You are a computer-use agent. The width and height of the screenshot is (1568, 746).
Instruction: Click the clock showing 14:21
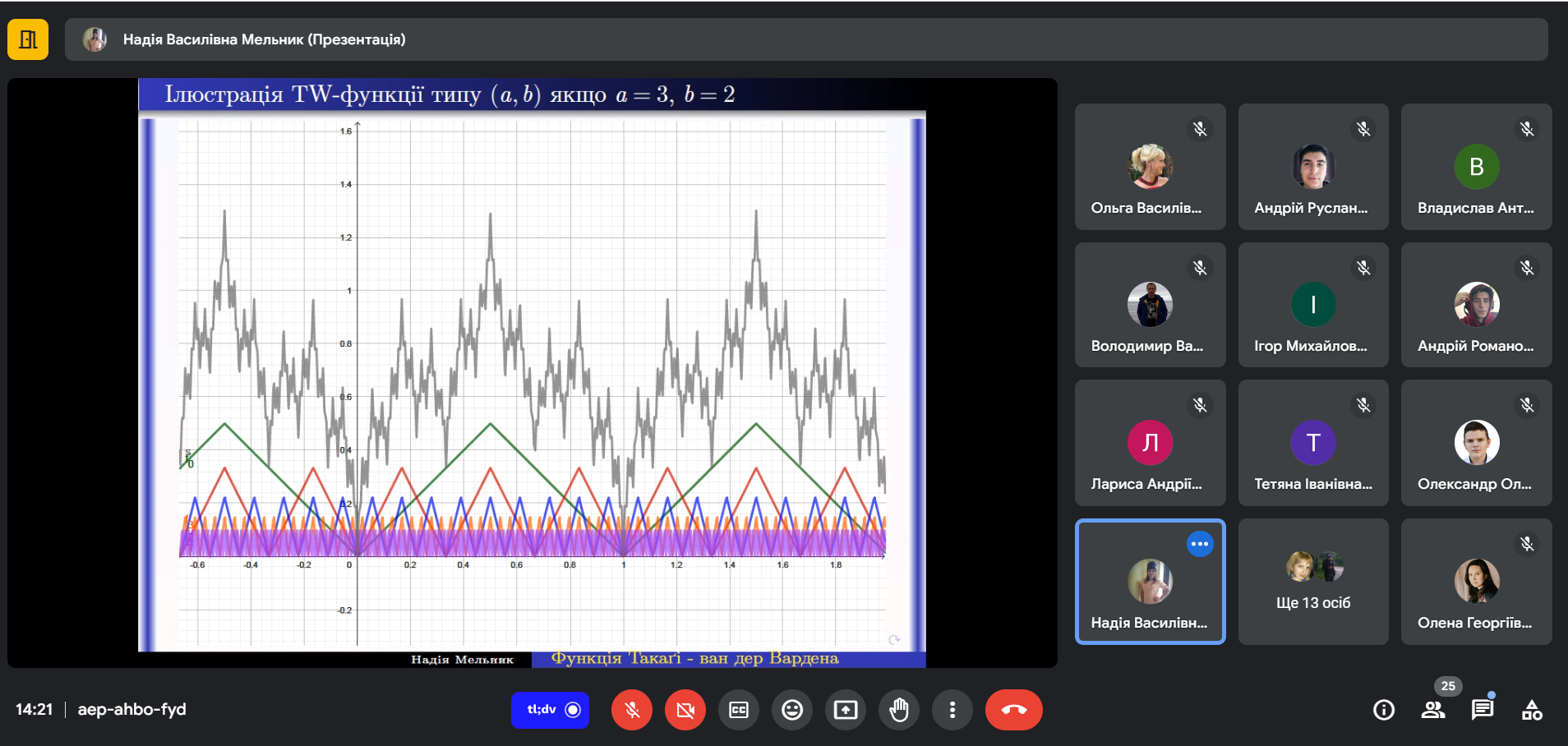[34, 709]
